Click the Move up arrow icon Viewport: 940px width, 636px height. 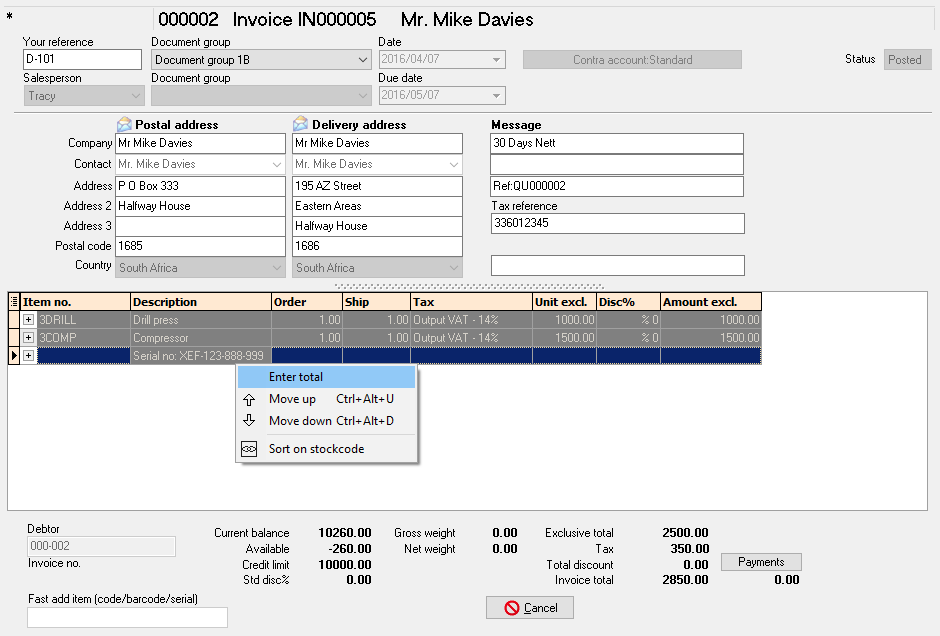pyautogui.click(x=250, y=399)
